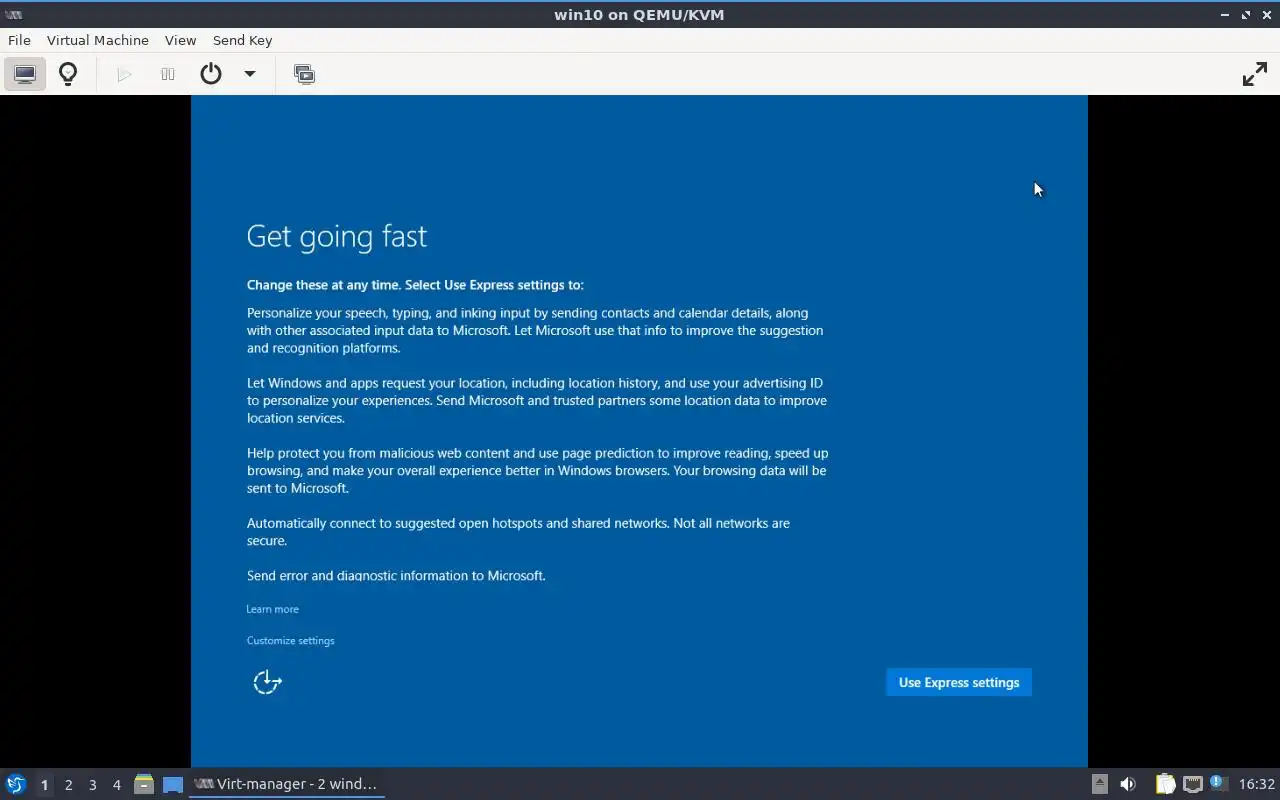1280x800 pixels.
Task: Click the Get going fast heading
Action: pos(337,236)
